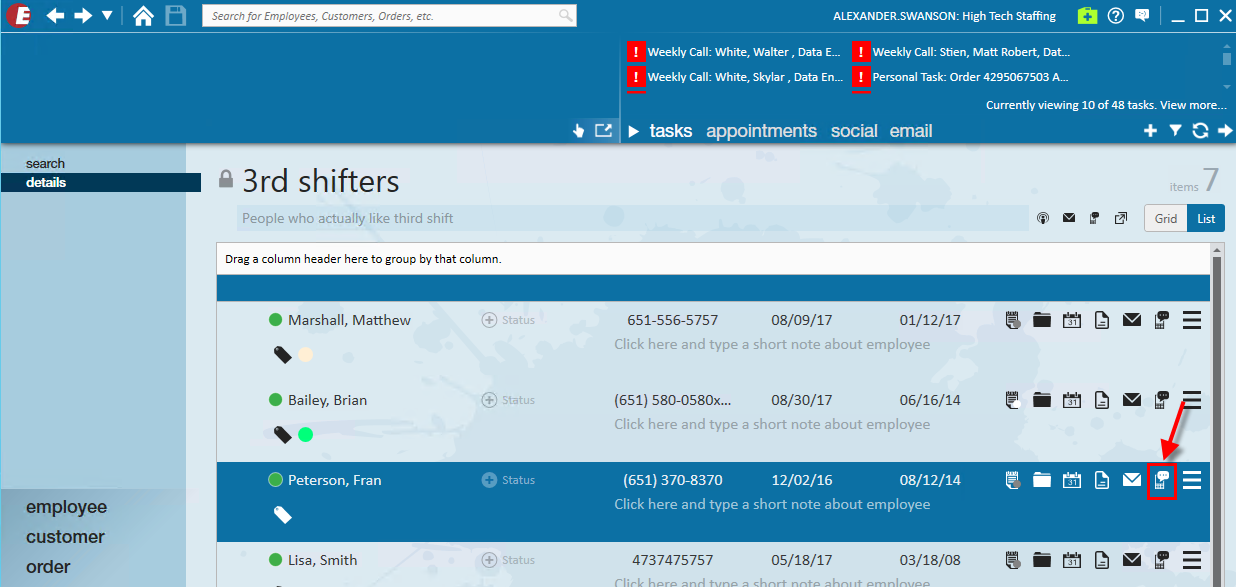Open Bailey, Brian's message log notepad icon
Viewport: 1236px width, 587px height.
pyautogui.click(x=1013, y=400)
